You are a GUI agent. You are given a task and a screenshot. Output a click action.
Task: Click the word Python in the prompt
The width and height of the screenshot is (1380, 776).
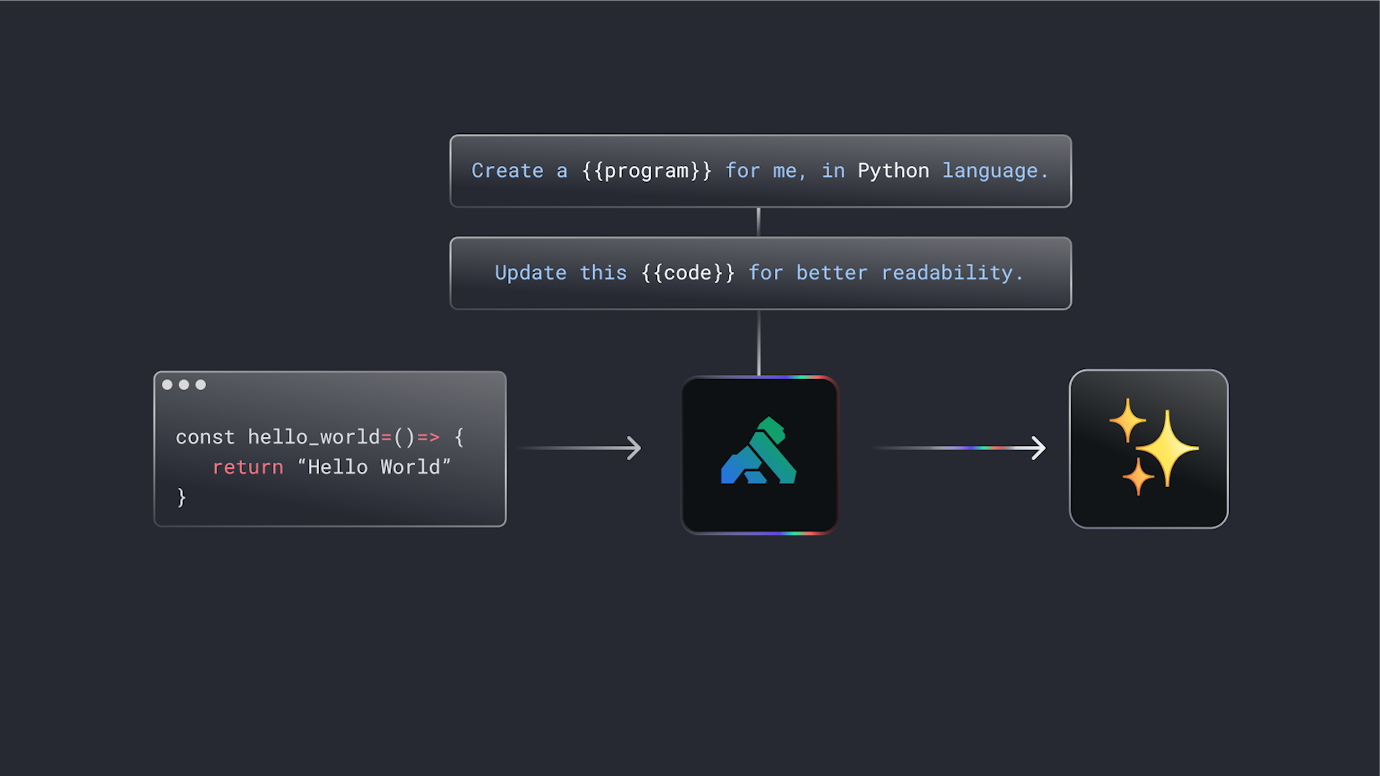(893, 171)
